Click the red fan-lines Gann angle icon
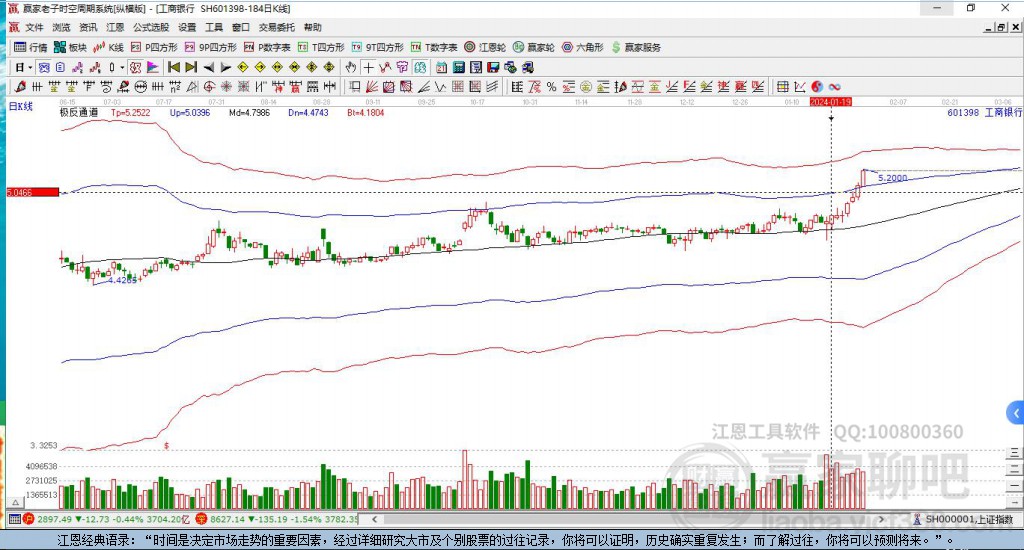The height and width of the screenshot is (550, 1024). pos(372,86)
